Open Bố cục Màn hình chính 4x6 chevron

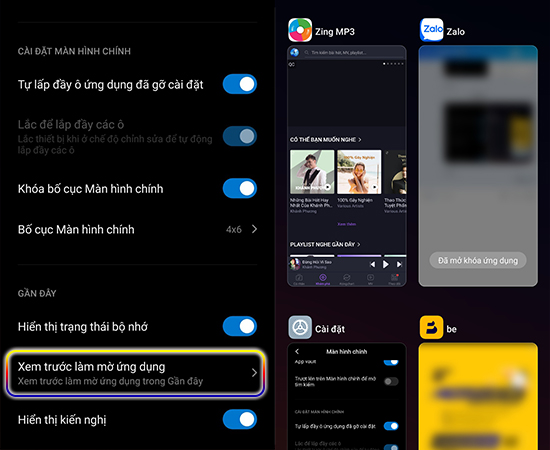click(x=254, y=229)
